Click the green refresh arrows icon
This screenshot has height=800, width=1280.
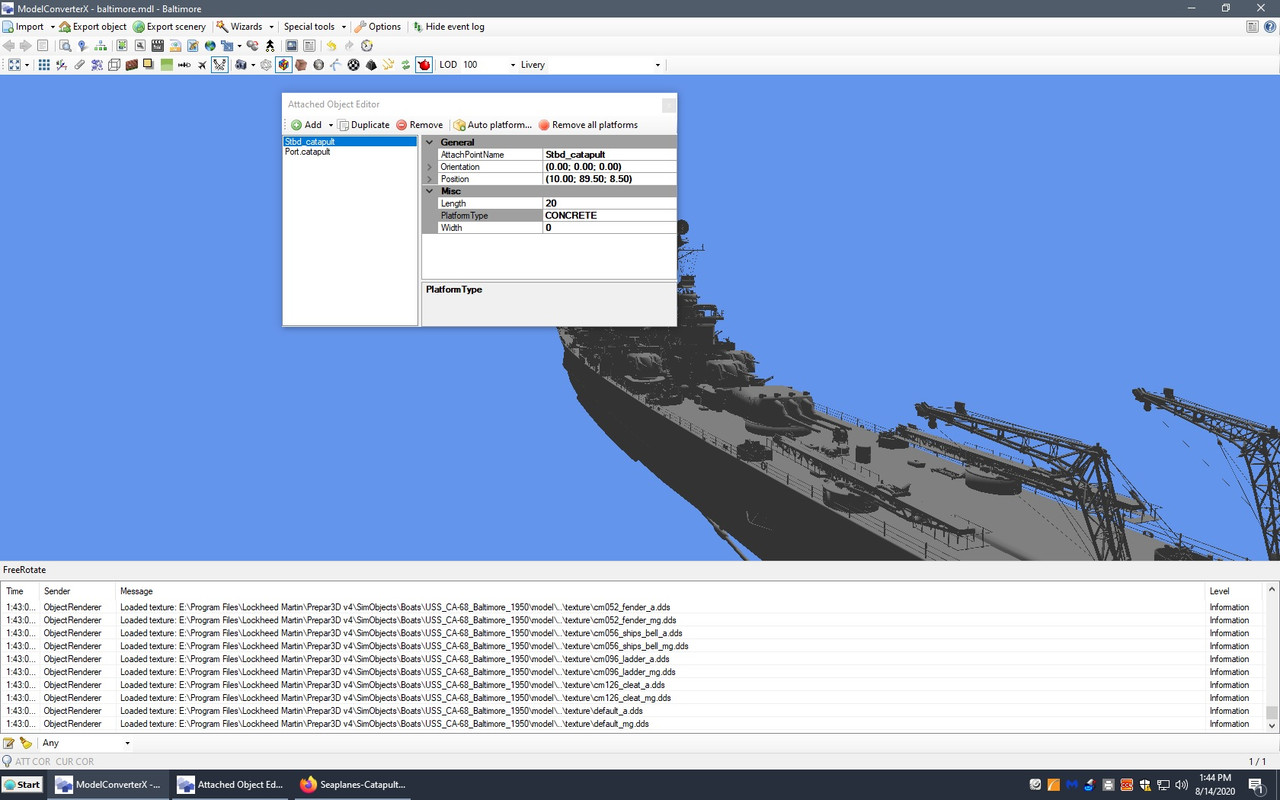click(406, 65)
